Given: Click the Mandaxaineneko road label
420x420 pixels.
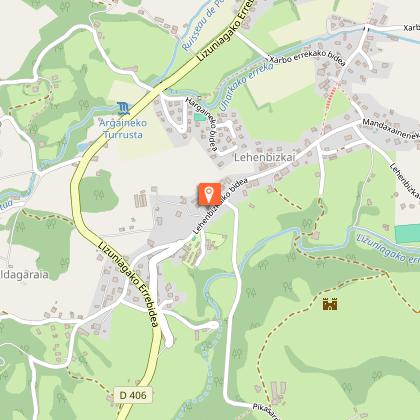Looking at the screenshot, I should [391, 128].
